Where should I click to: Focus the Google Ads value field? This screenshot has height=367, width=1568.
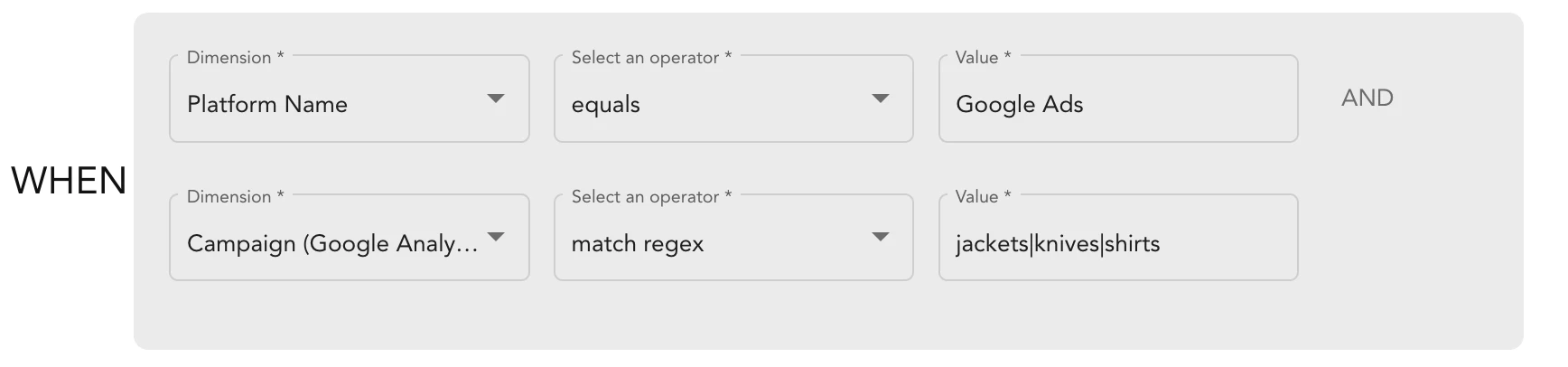pos(1117,104)
